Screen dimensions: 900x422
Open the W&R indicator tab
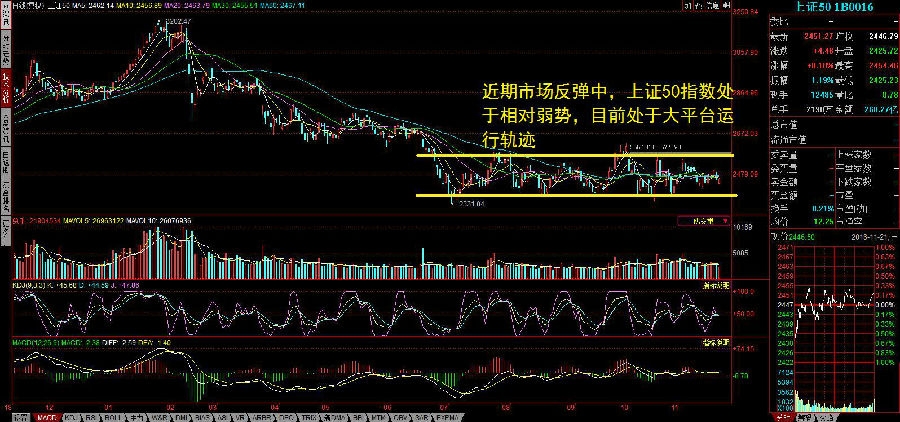click(x=159, y=417)
